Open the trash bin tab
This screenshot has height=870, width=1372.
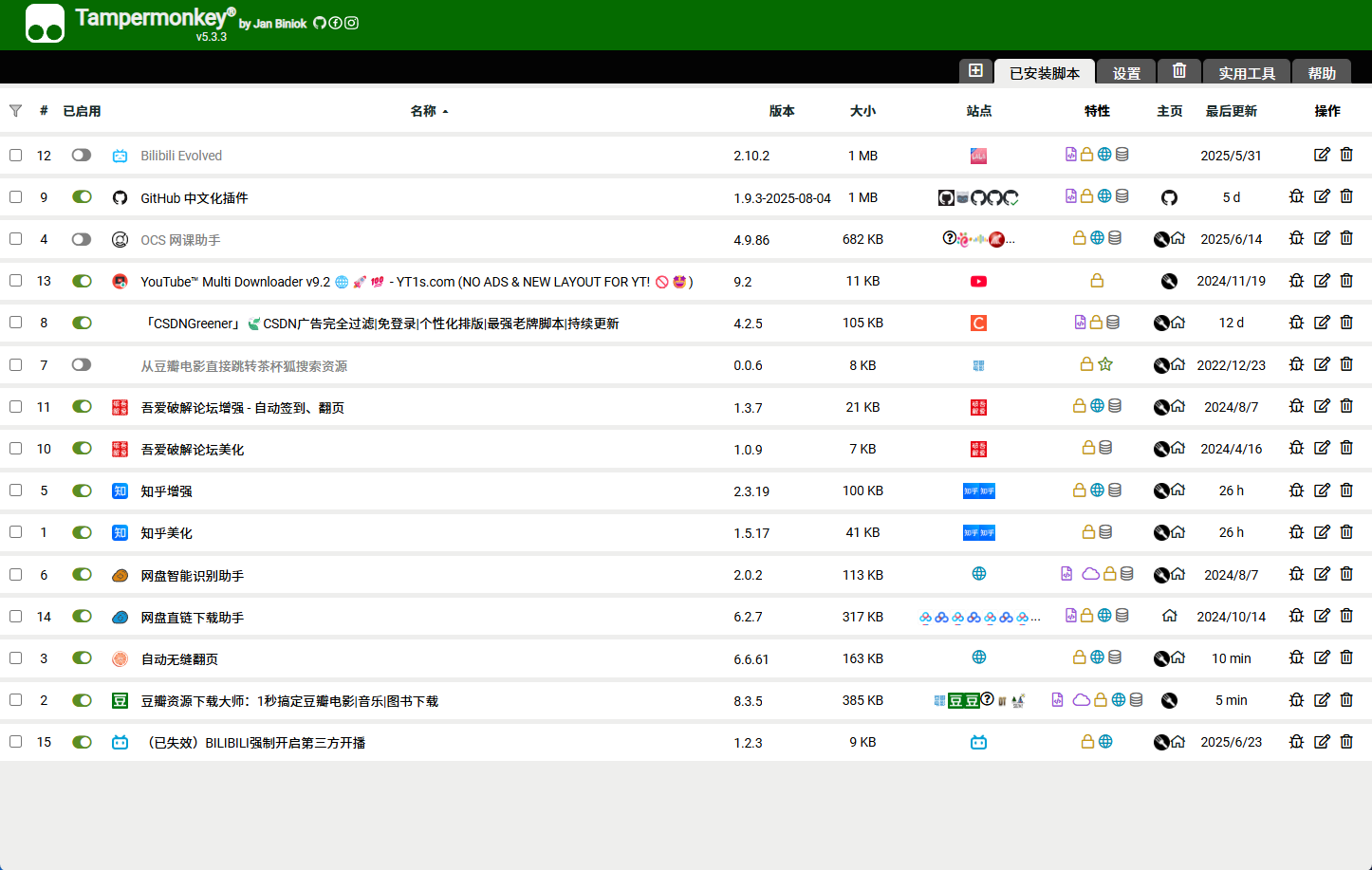pyautogui.click(x=1179, y=71)
